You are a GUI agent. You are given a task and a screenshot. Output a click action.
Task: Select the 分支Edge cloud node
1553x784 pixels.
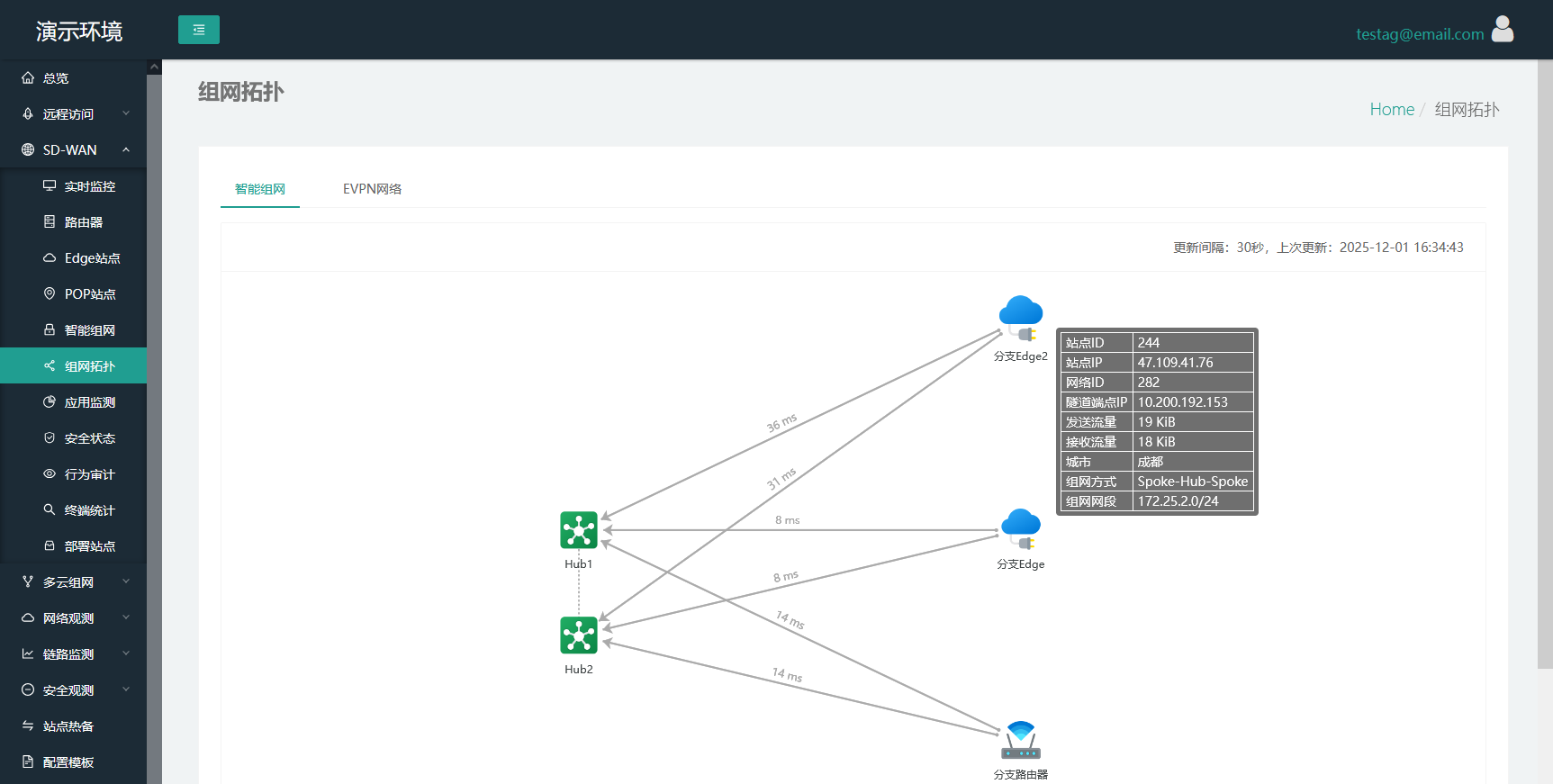(1021, 529)
